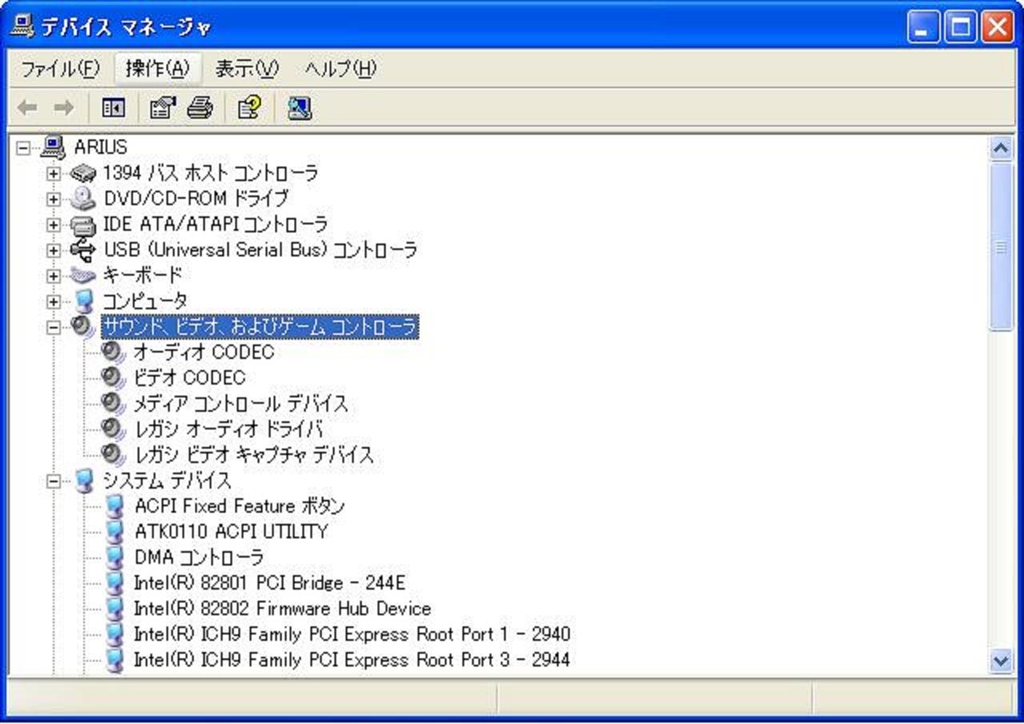Minimize the デバイス マネージャ window
1024x724 pixels.
[x=922, y=27]
